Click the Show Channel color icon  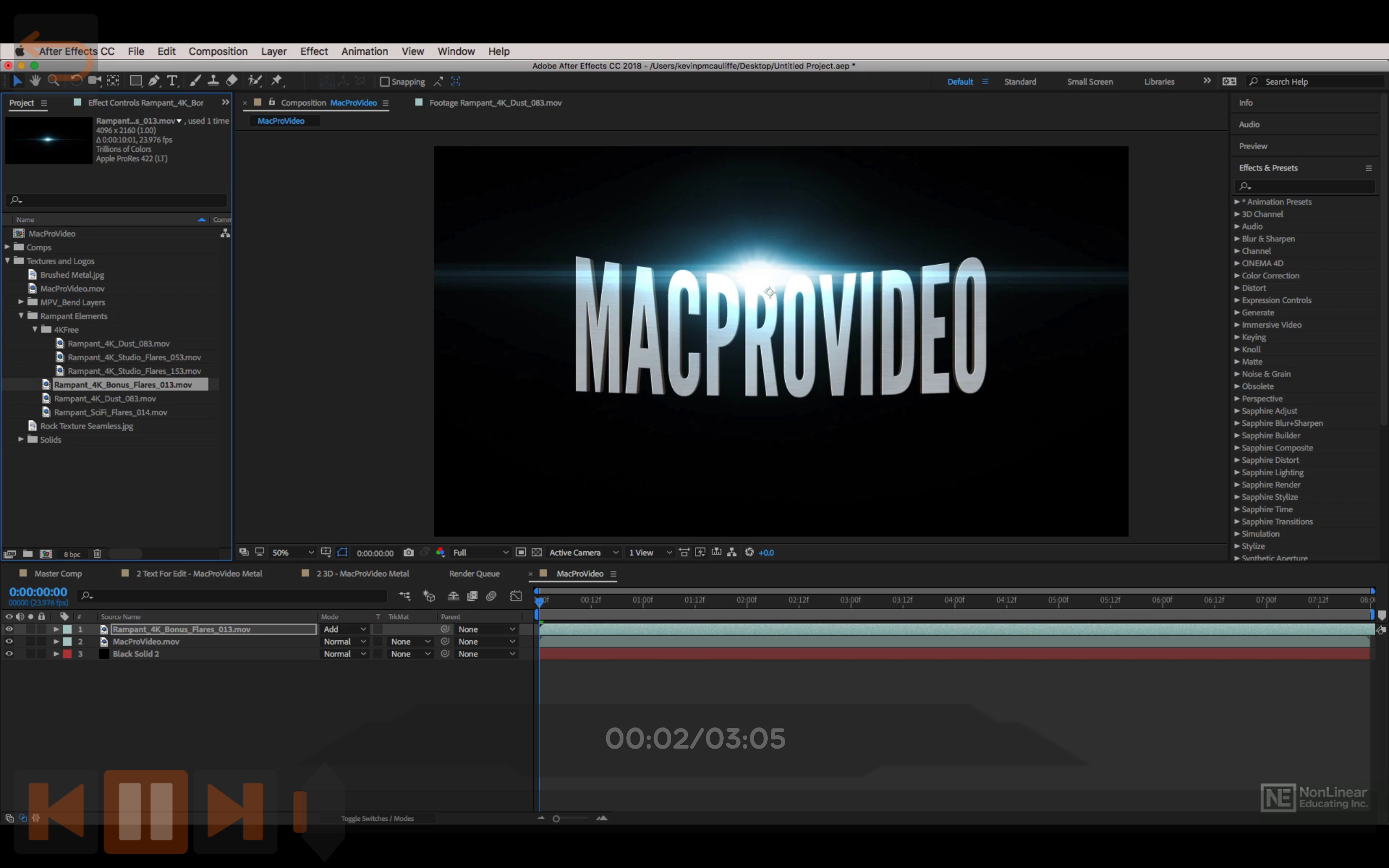440,552
